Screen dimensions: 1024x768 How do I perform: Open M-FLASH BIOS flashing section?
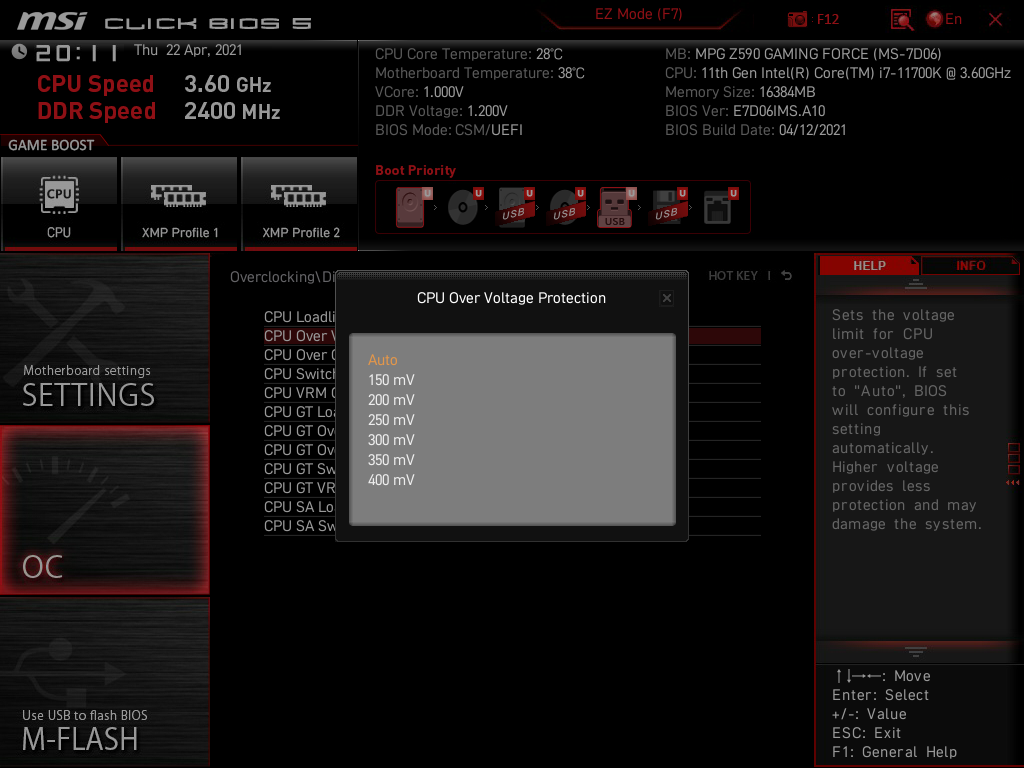click(x=104, y=681)
